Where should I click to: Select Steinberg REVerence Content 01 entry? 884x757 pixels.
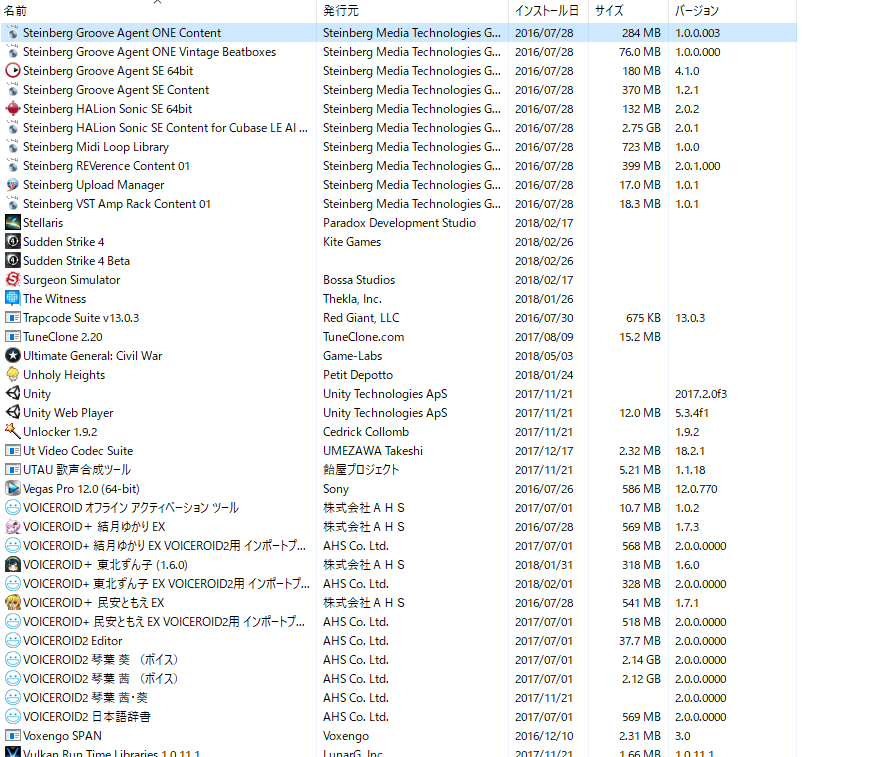106,166
